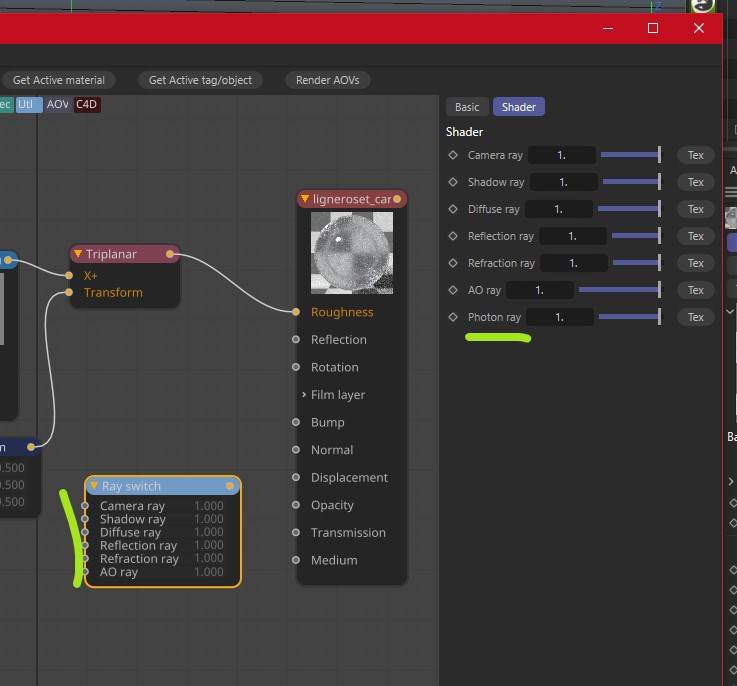The image size is (737, 686).
Task: Click the Get Active tag/object button
Action: [200, 80]
